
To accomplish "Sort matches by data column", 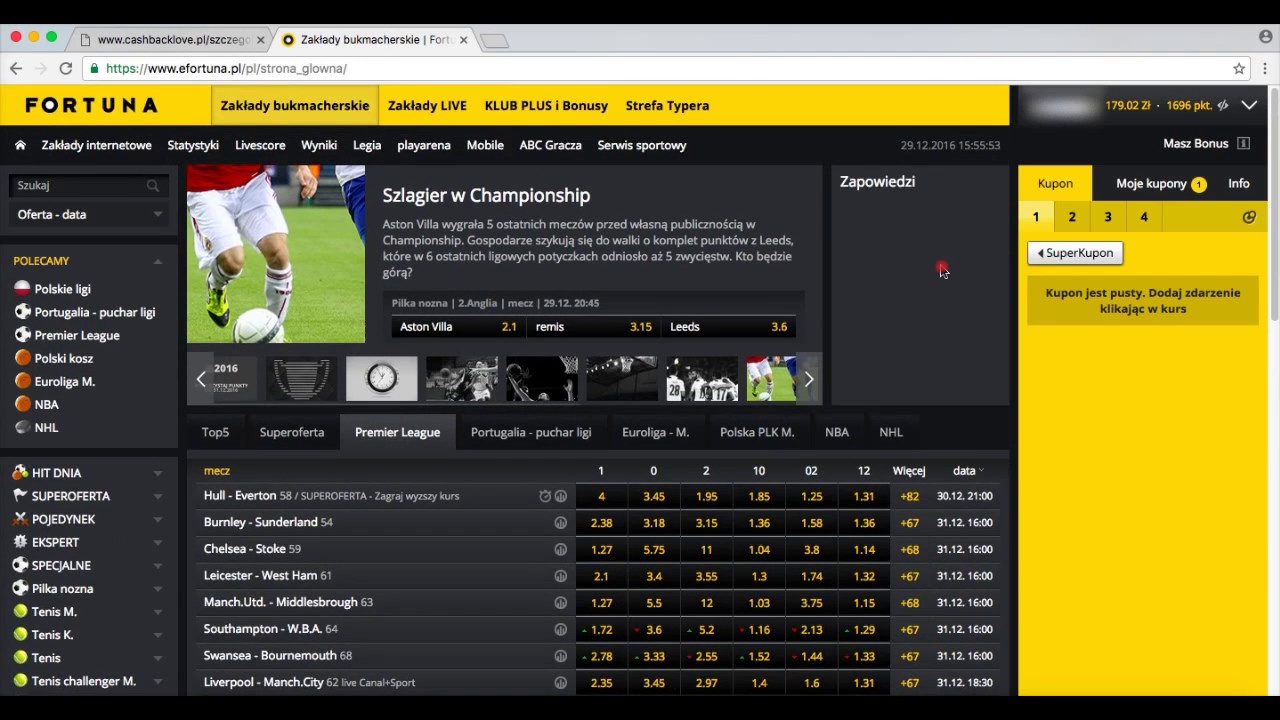I will (968, 470).
